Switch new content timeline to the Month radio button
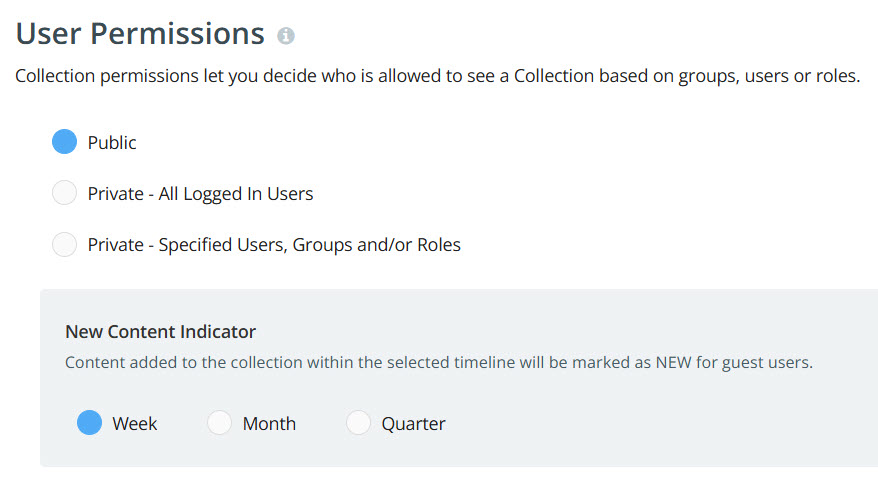 click(220, 423)
